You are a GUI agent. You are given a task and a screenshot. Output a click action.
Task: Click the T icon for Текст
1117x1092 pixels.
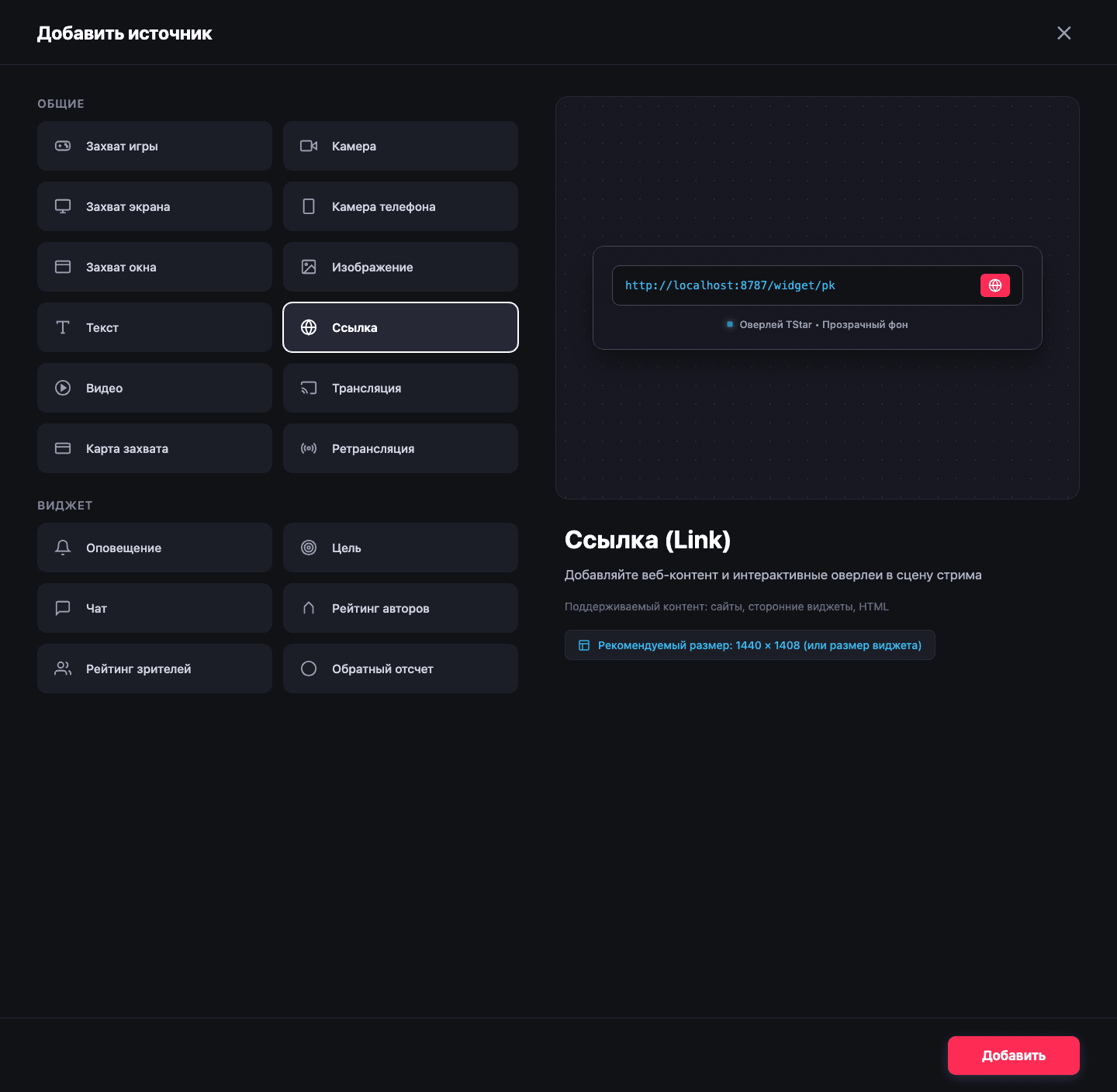pos(63,327)
